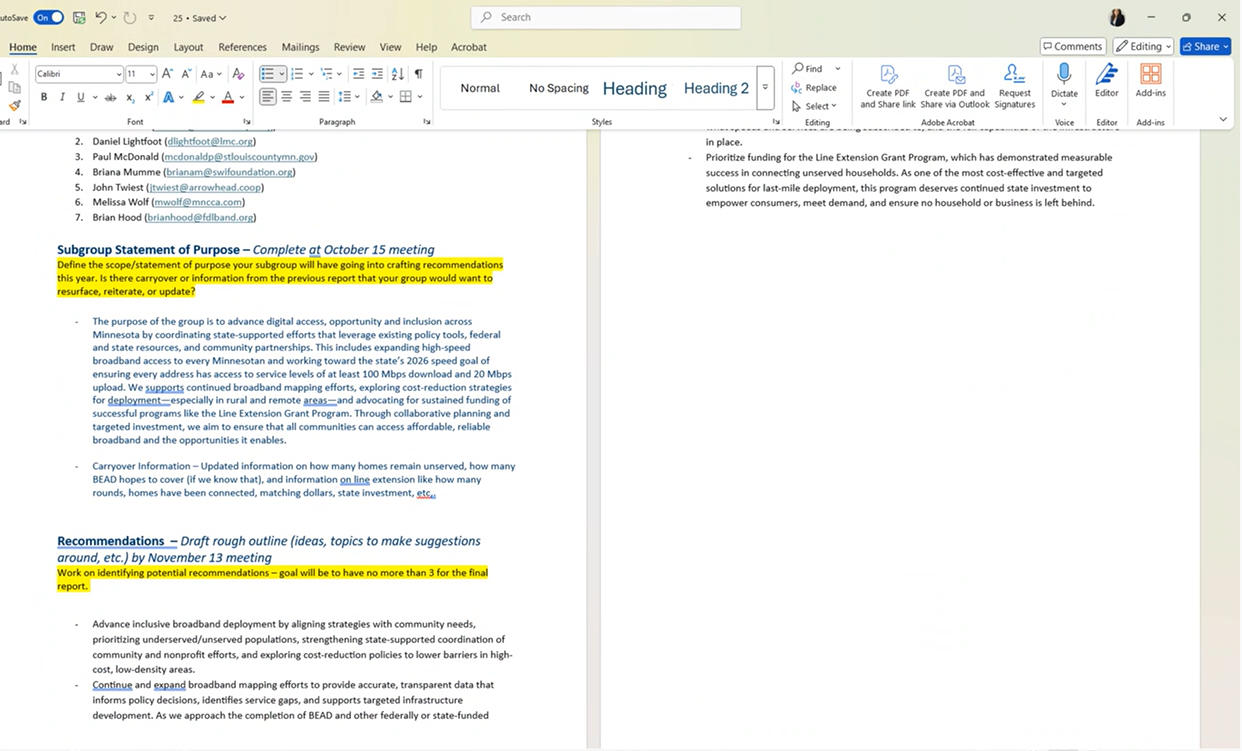Open the Layout ribbon tab
Viewport: 1242px width, 751px height.
188,47
